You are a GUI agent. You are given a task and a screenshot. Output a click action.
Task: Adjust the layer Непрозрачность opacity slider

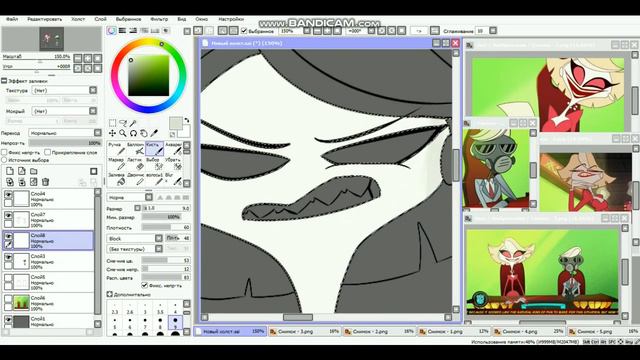65,143
